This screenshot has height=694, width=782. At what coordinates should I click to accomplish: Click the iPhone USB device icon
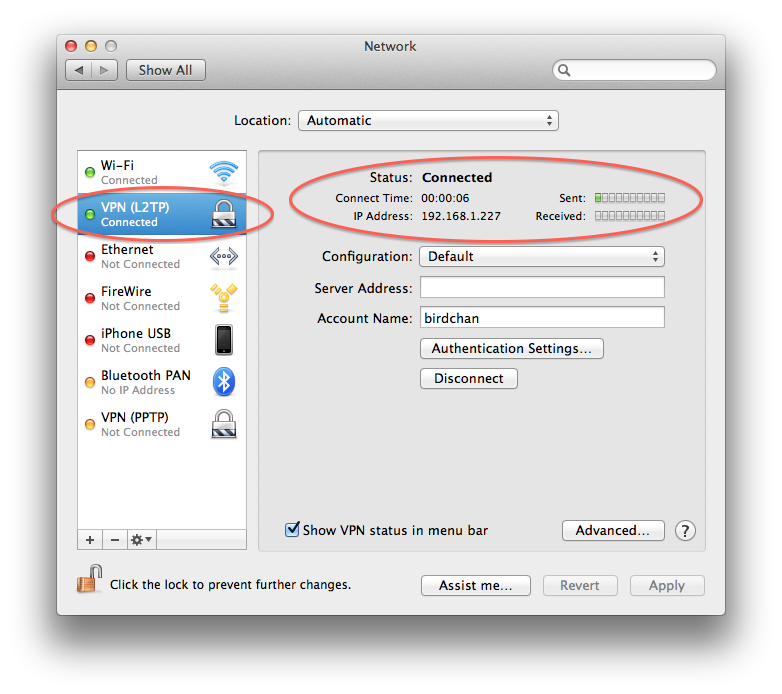pos(224,340)
